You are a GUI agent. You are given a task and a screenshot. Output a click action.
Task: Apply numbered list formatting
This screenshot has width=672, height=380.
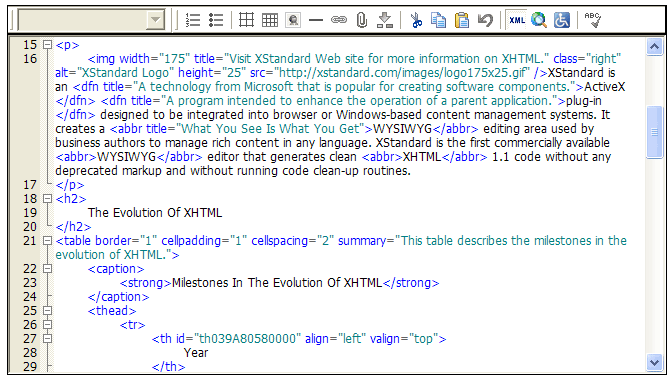pyautogui.click(x=193, y=20)
